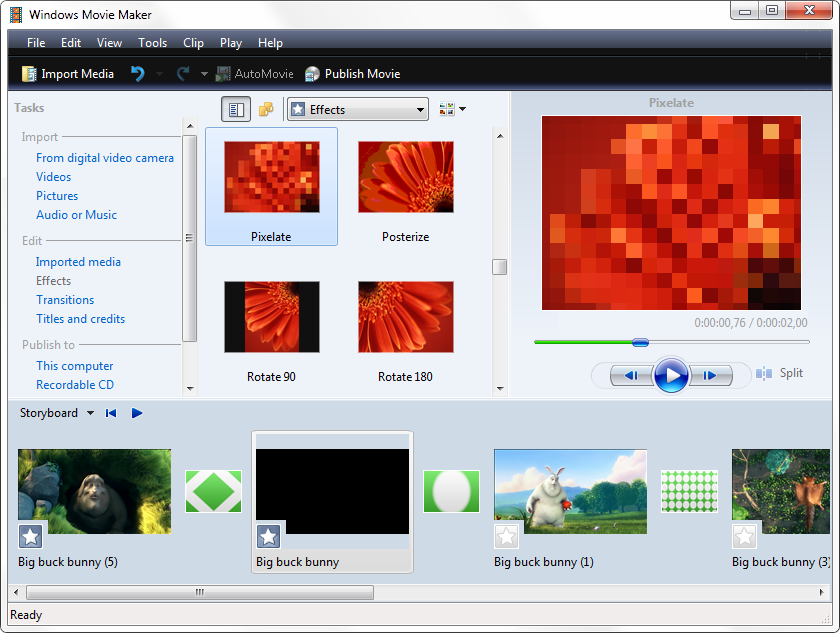Screen dimensions: 840x633
Task: Open the Clip menu
Action: click(193, 43)
